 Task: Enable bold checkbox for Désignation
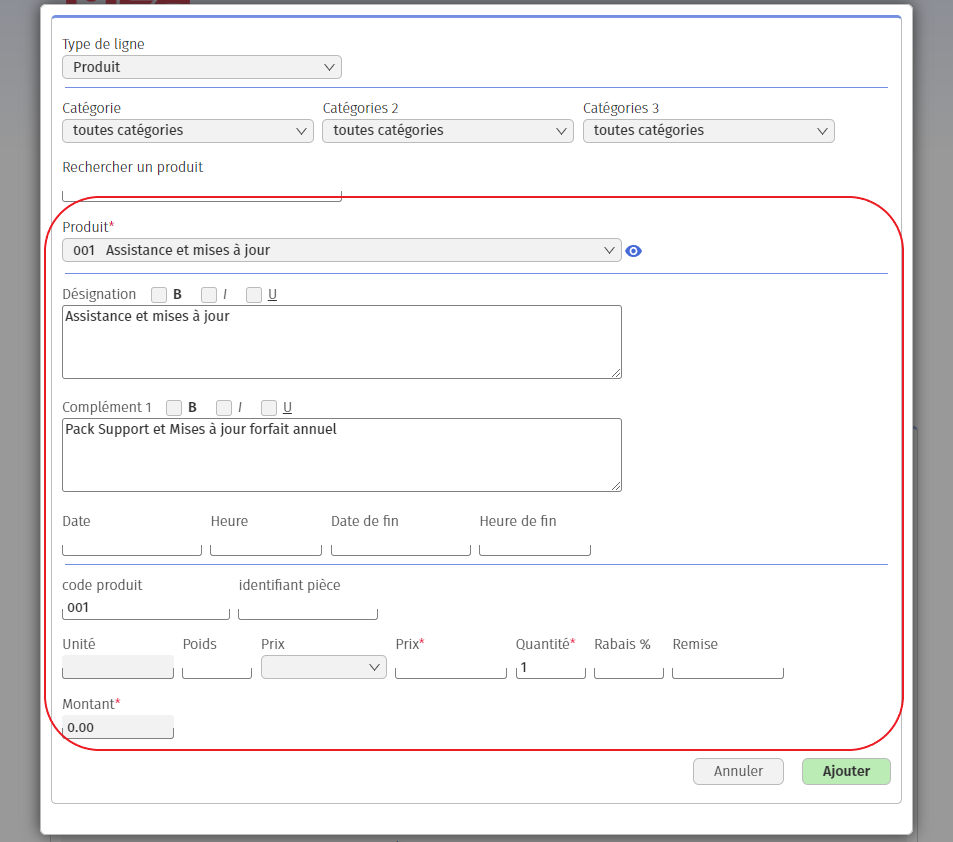coord(159,295)
